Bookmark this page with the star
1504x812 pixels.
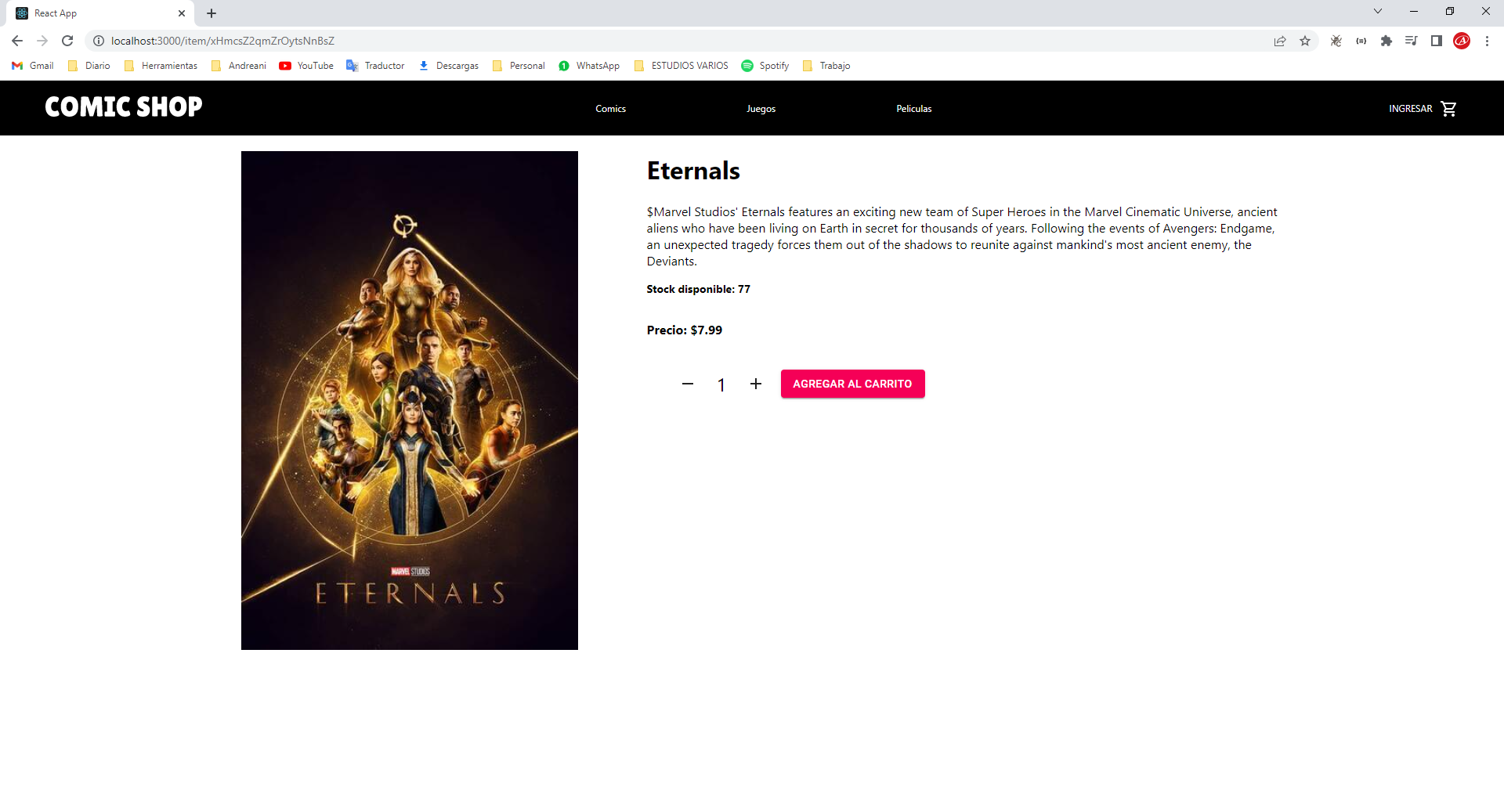[x=1305, y=41]
